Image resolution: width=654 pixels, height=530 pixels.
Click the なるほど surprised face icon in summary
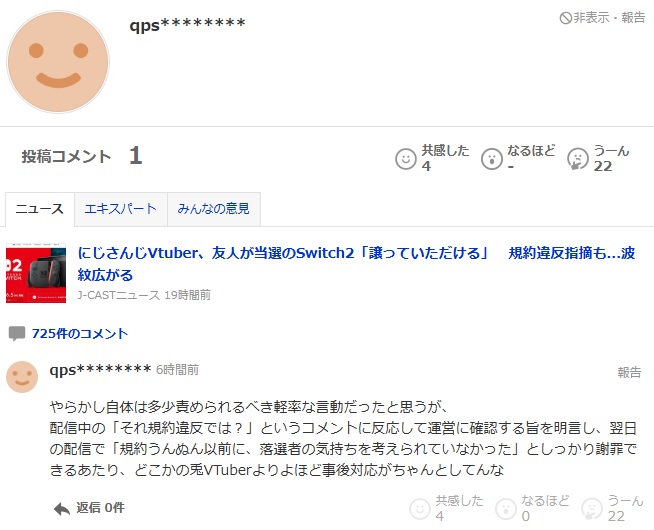point(492,159)
